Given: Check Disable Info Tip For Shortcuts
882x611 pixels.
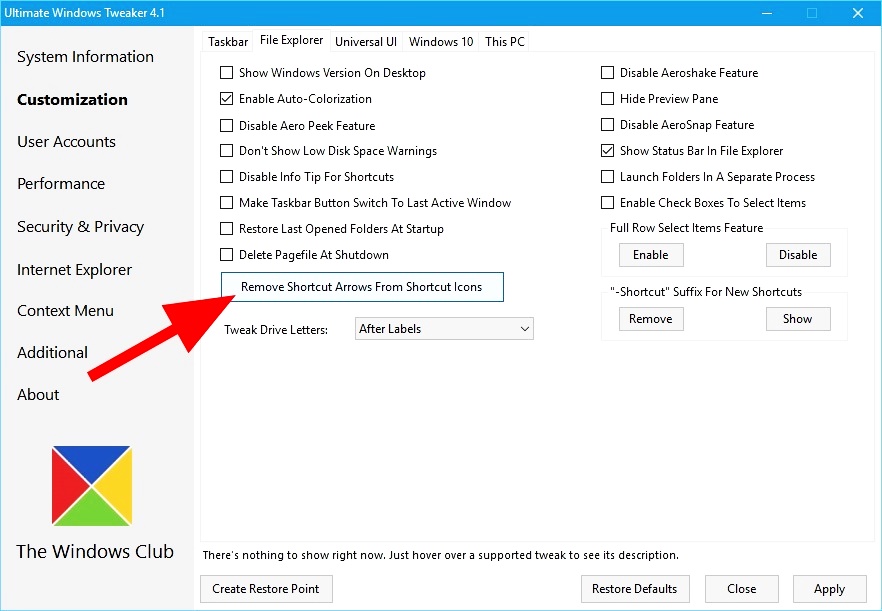Looking at the screenshot, I should coord(226,177).
